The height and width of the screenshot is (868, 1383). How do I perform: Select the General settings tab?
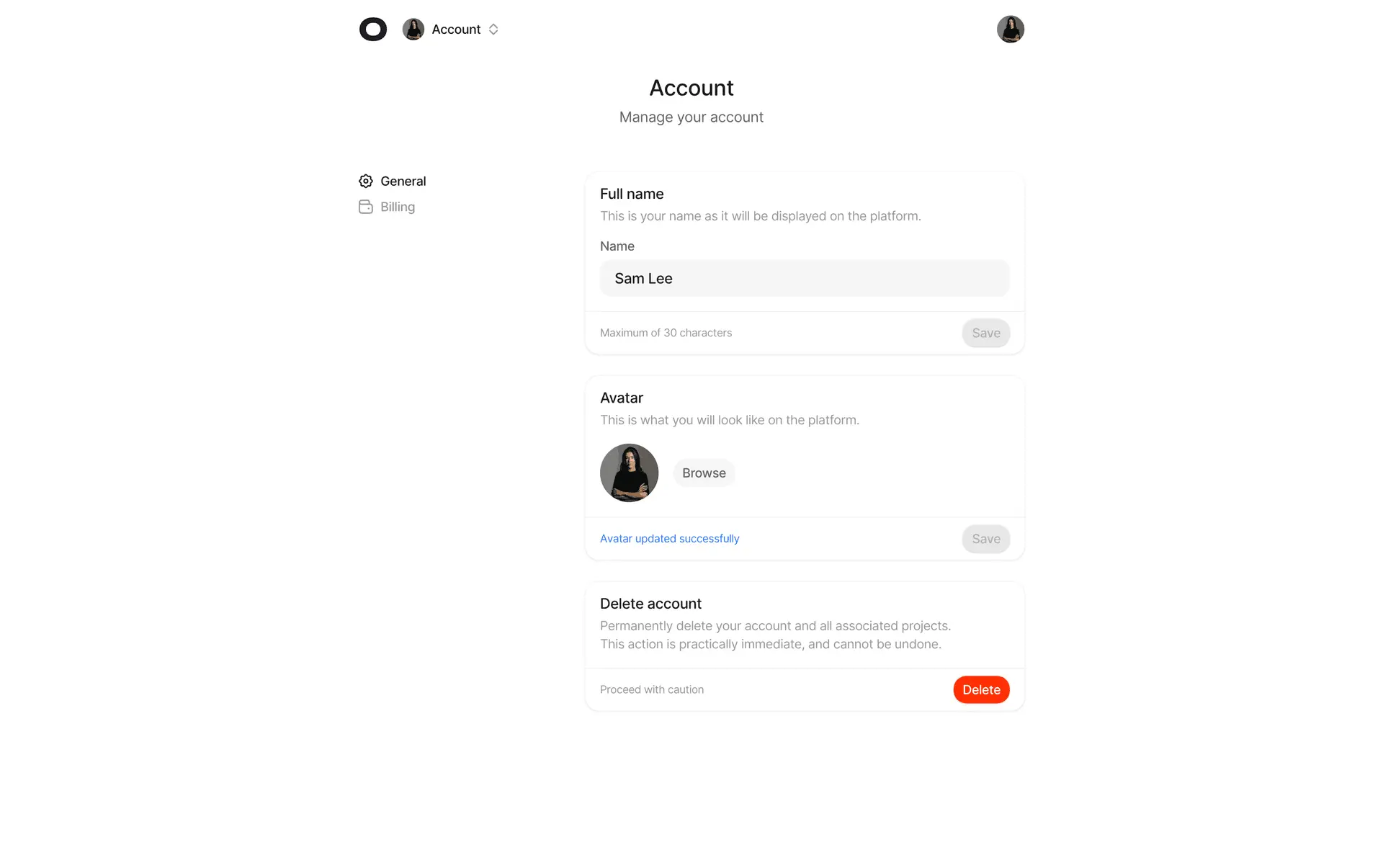[x=393, y=181]
